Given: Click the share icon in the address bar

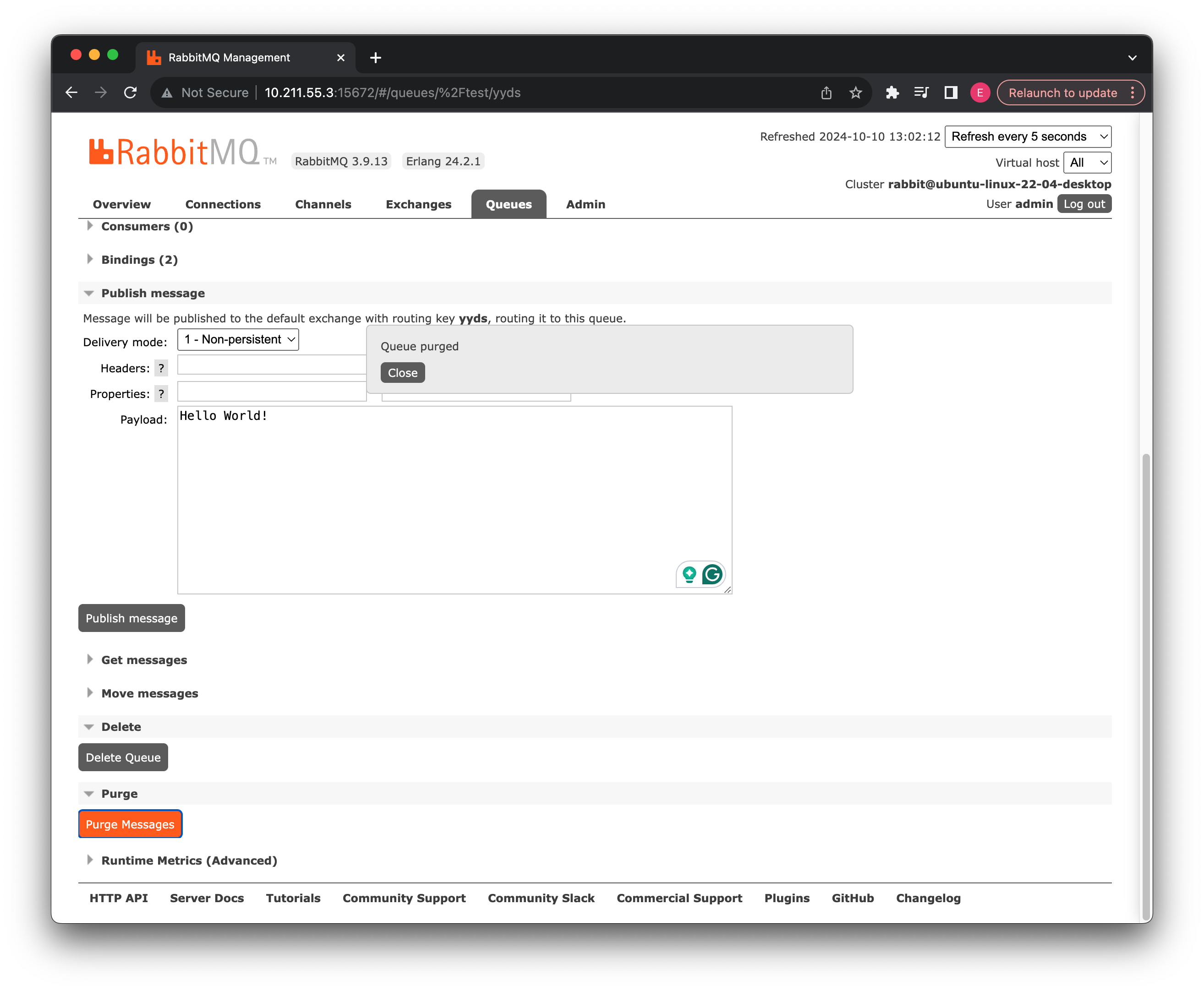Looking at the screenshot, I should pos(826,93).
